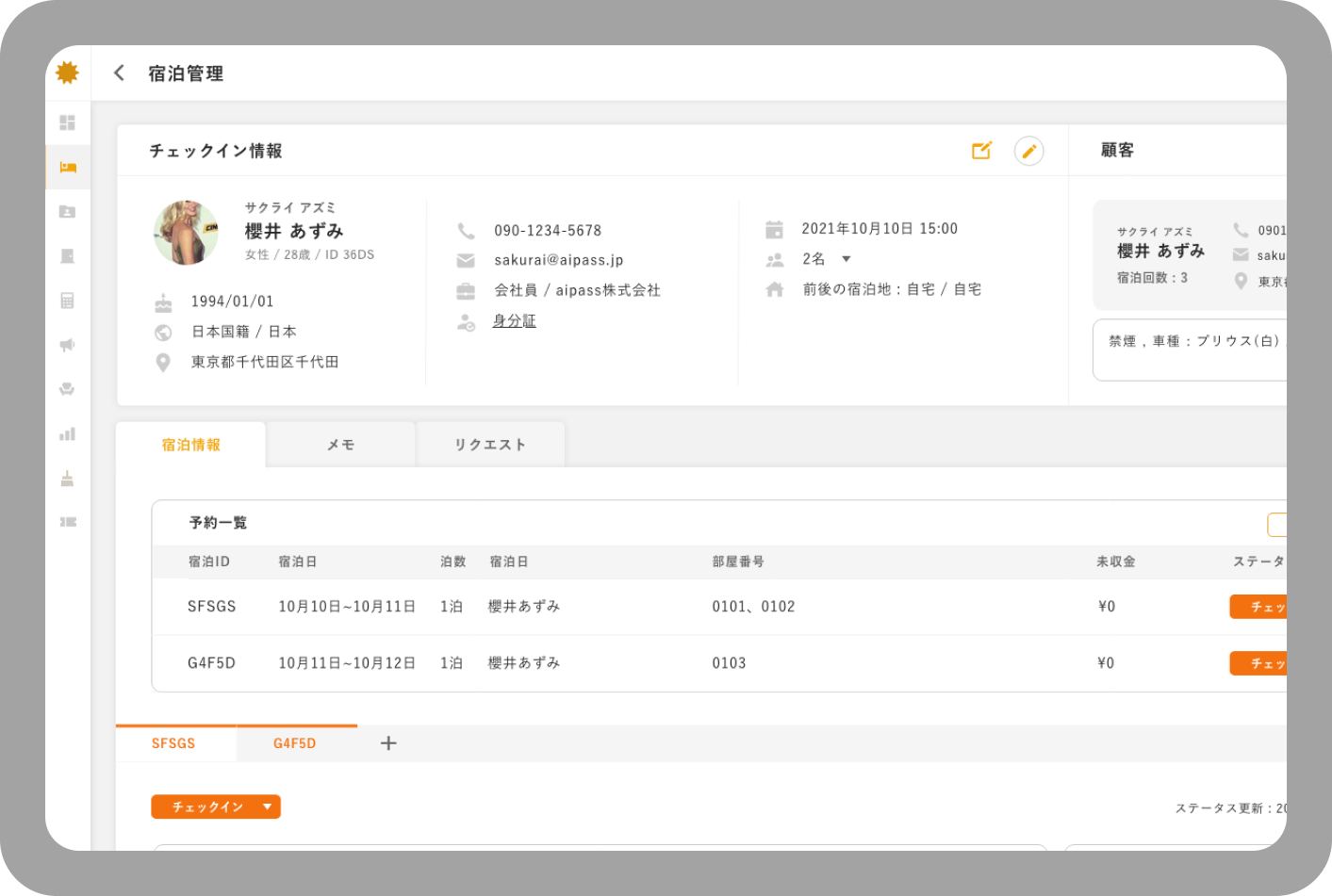The image size is (1332, 896).
Task: Click the broom cleaning icon in sidebar
Action: point(67,478)
